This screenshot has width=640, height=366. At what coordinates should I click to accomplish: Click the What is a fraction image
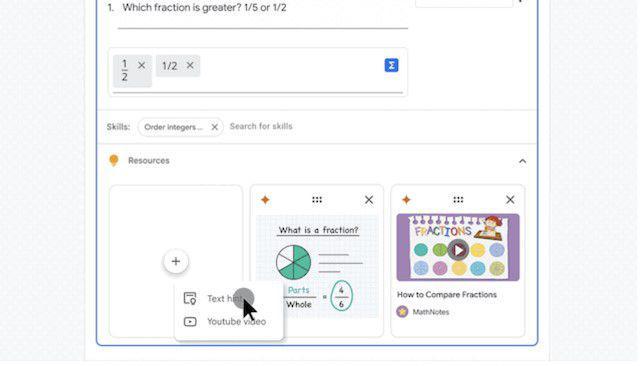click(x=317, y=267)
